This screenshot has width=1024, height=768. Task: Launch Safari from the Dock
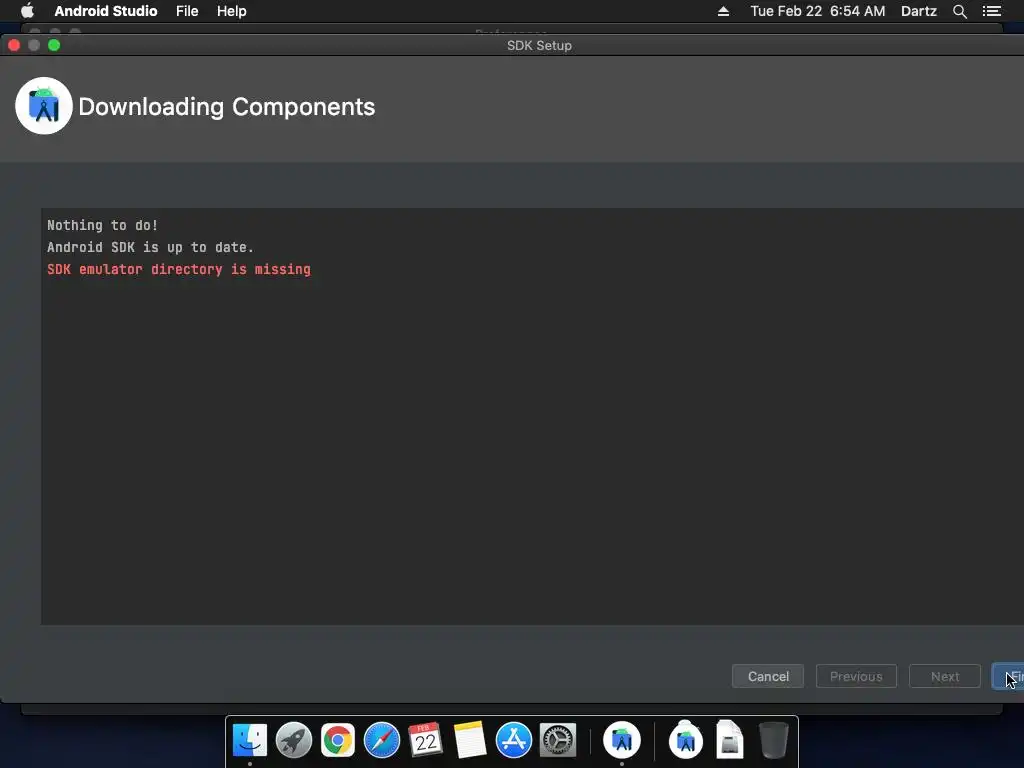pos(382,741)
